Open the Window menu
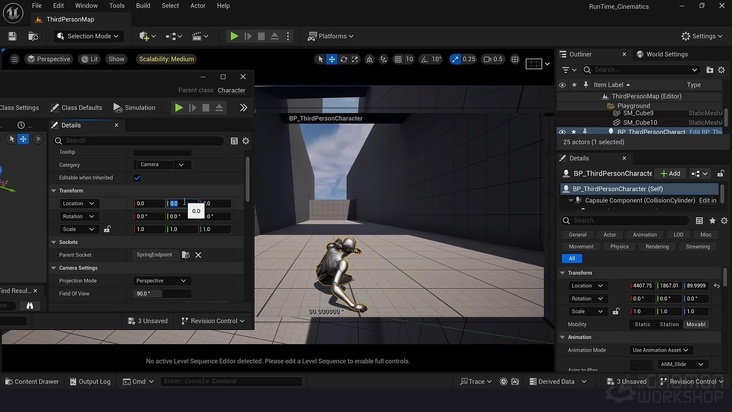Viewport: 732px width, 412px height. pyautogui.click(x=86, y=6)
